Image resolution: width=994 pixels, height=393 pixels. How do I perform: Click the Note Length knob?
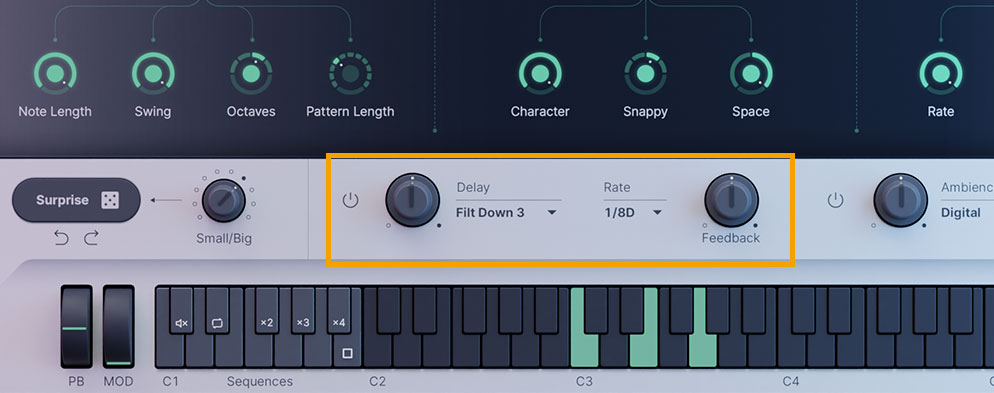pos(55,74)
